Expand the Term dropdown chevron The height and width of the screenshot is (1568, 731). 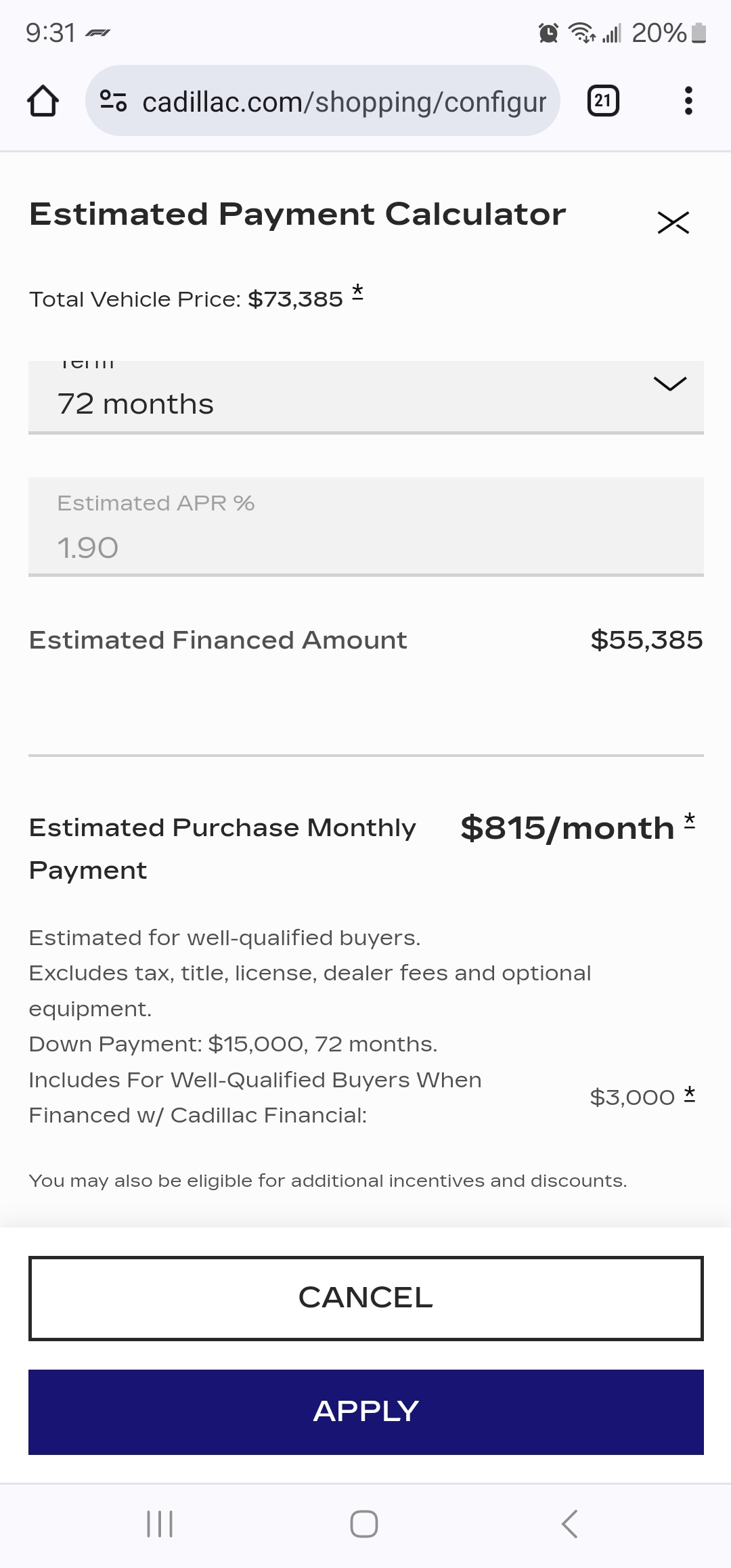[x=670, y=384]
